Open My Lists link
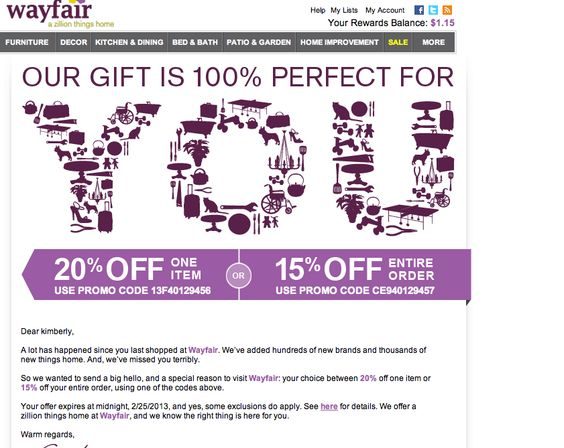 [344, 10]
